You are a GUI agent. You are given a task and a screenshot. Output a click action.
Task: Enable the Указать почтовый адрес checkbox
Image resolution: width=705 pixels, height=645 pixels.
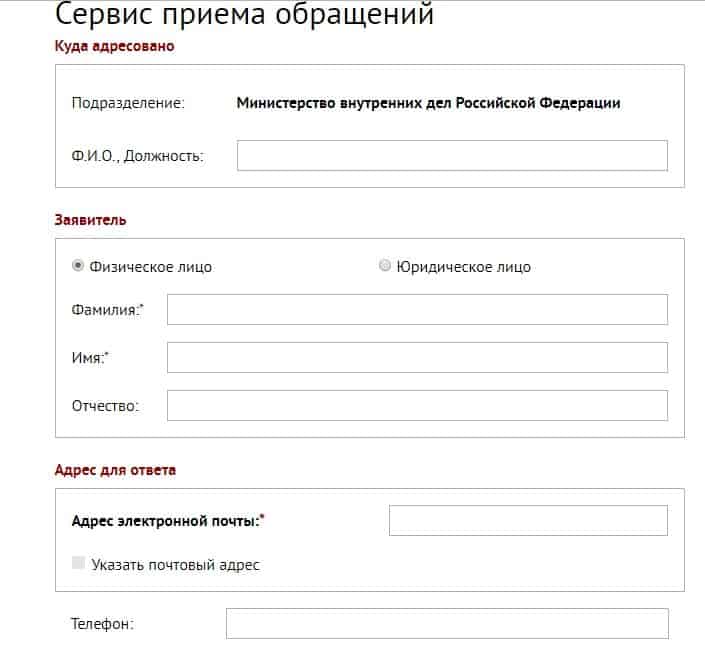78,564
